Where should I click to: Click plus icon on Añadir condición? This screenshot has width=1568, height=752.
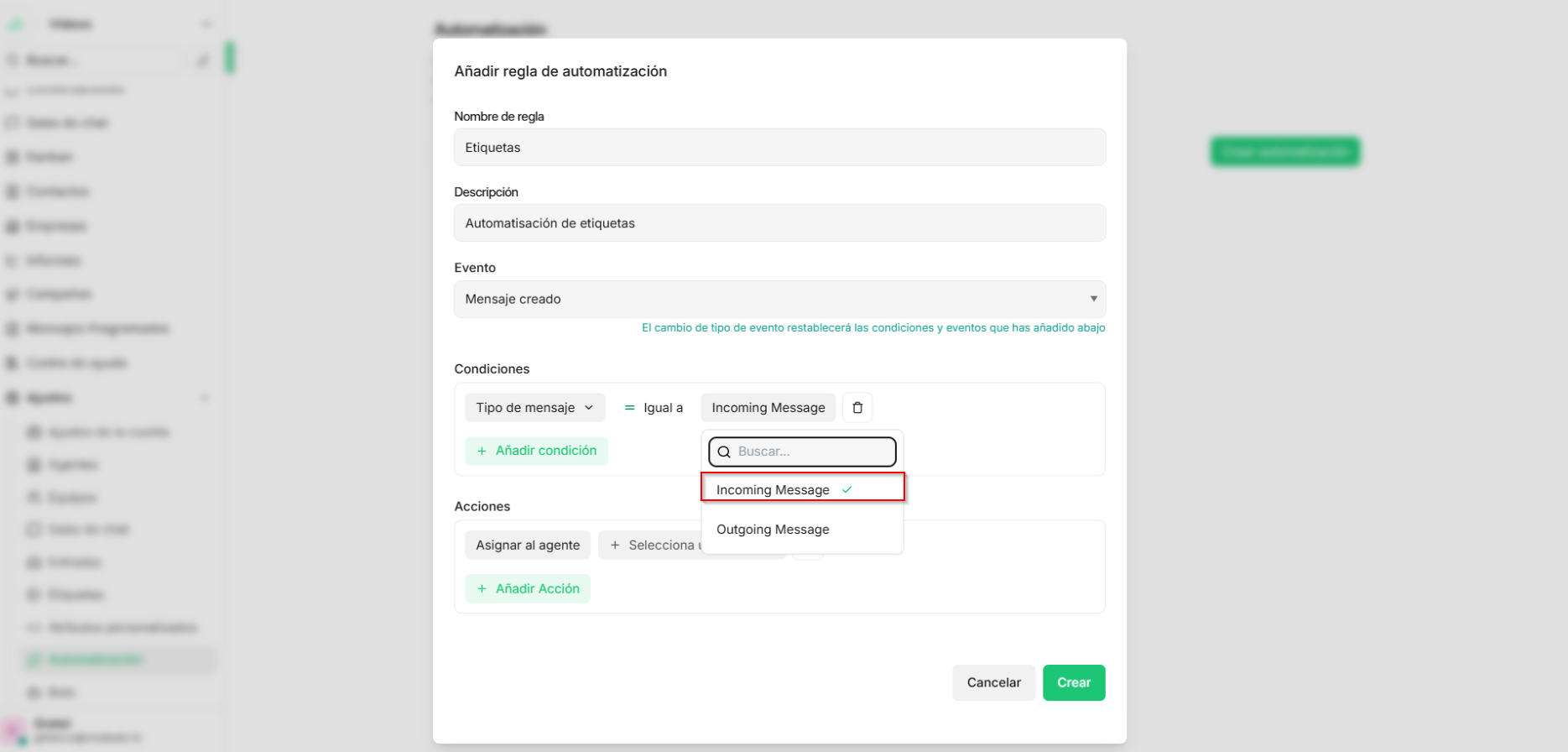pyautogui.click(x=482, y=451)
